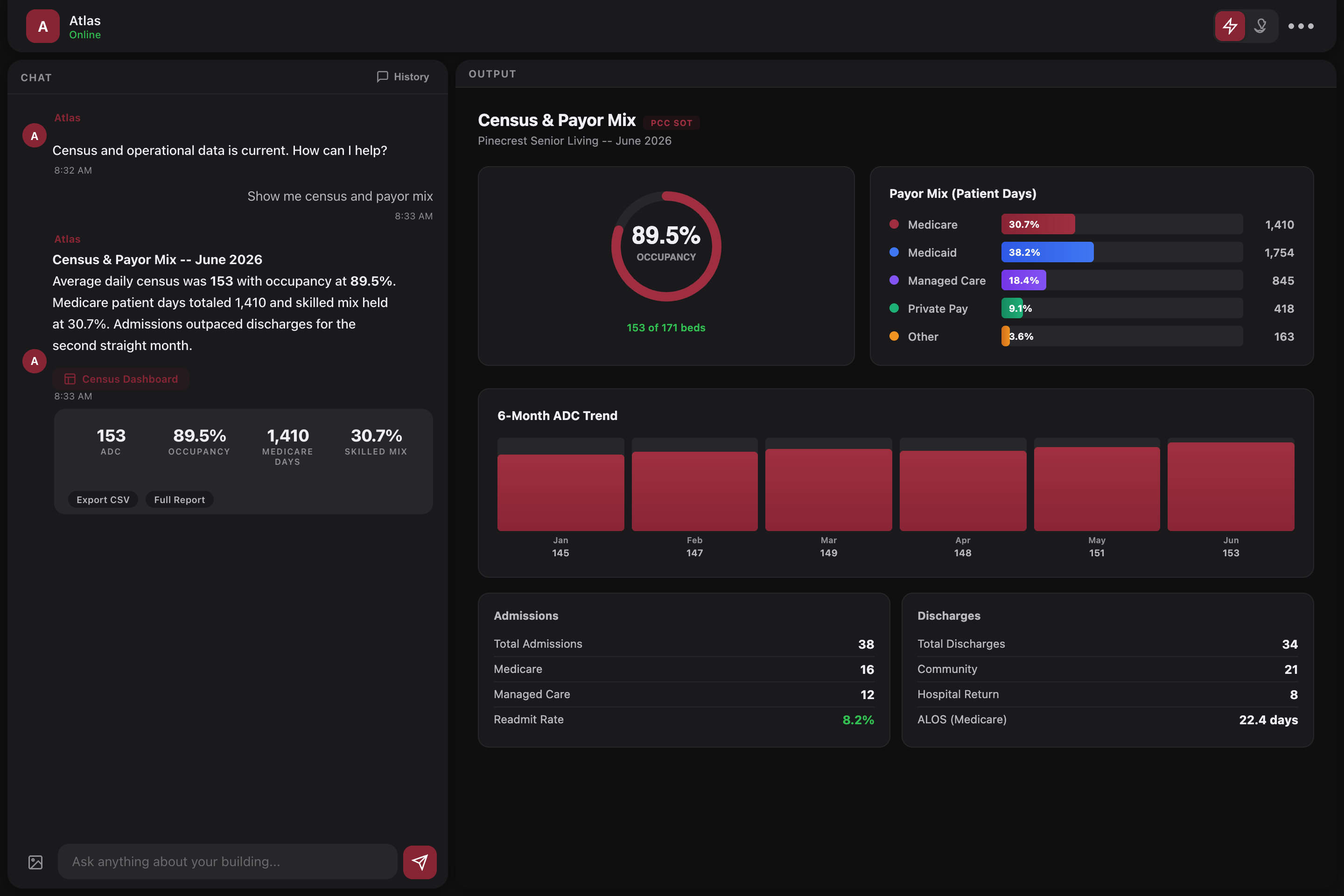Toggle the microphone voice input button
This screenshot has width=1344, height=896.
tap(1260, 26)
